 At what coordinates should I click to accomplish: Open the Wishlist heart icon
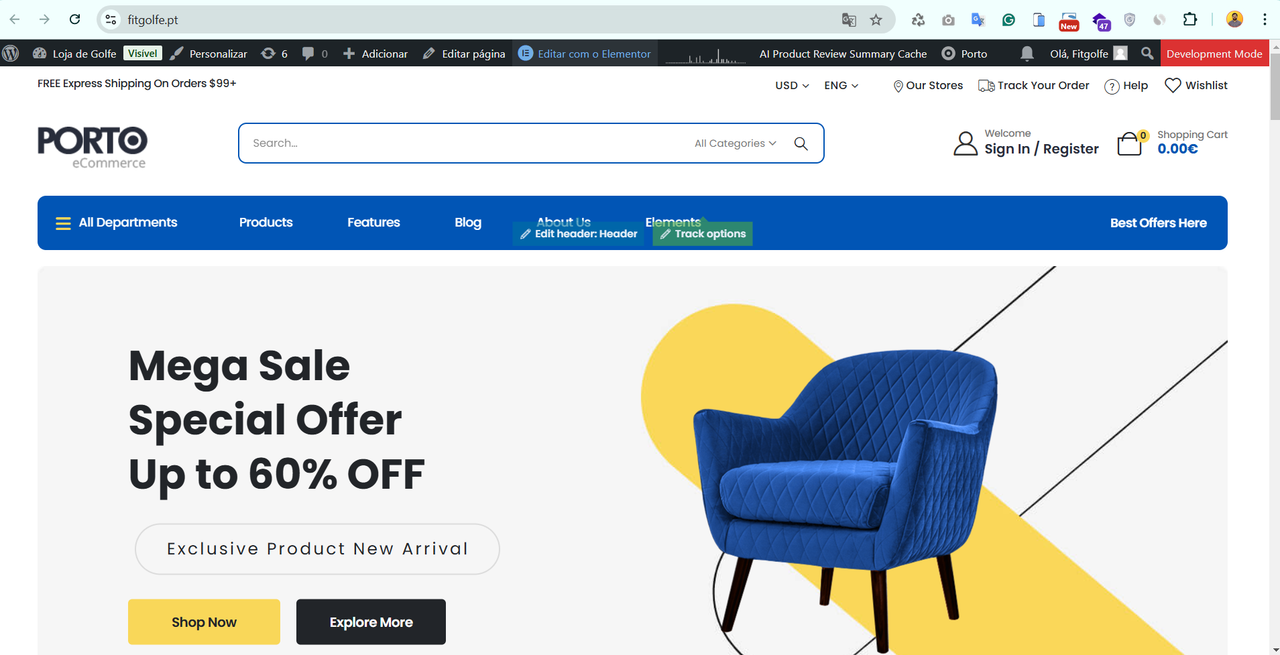pos(1173,85)
